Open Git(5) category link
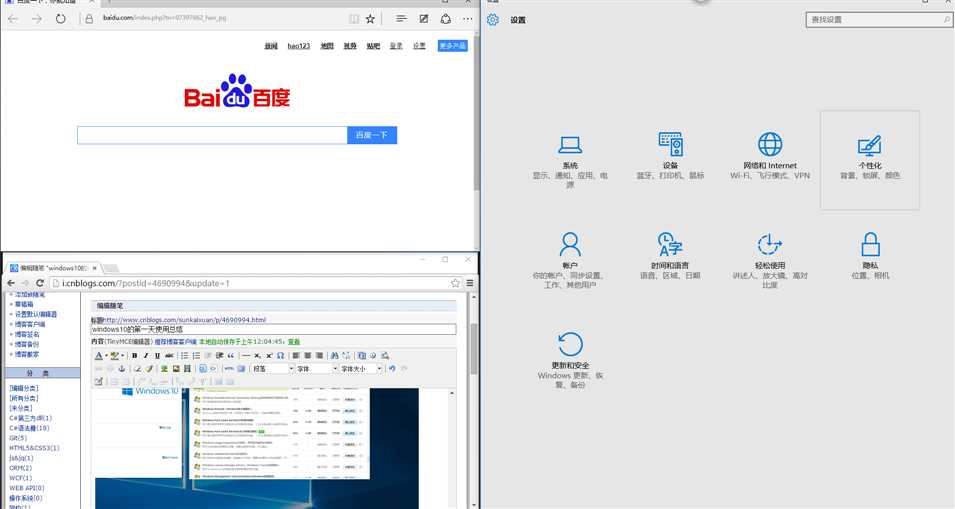The image size is (955, 509). pyautogui.click(x=18, y=438)
